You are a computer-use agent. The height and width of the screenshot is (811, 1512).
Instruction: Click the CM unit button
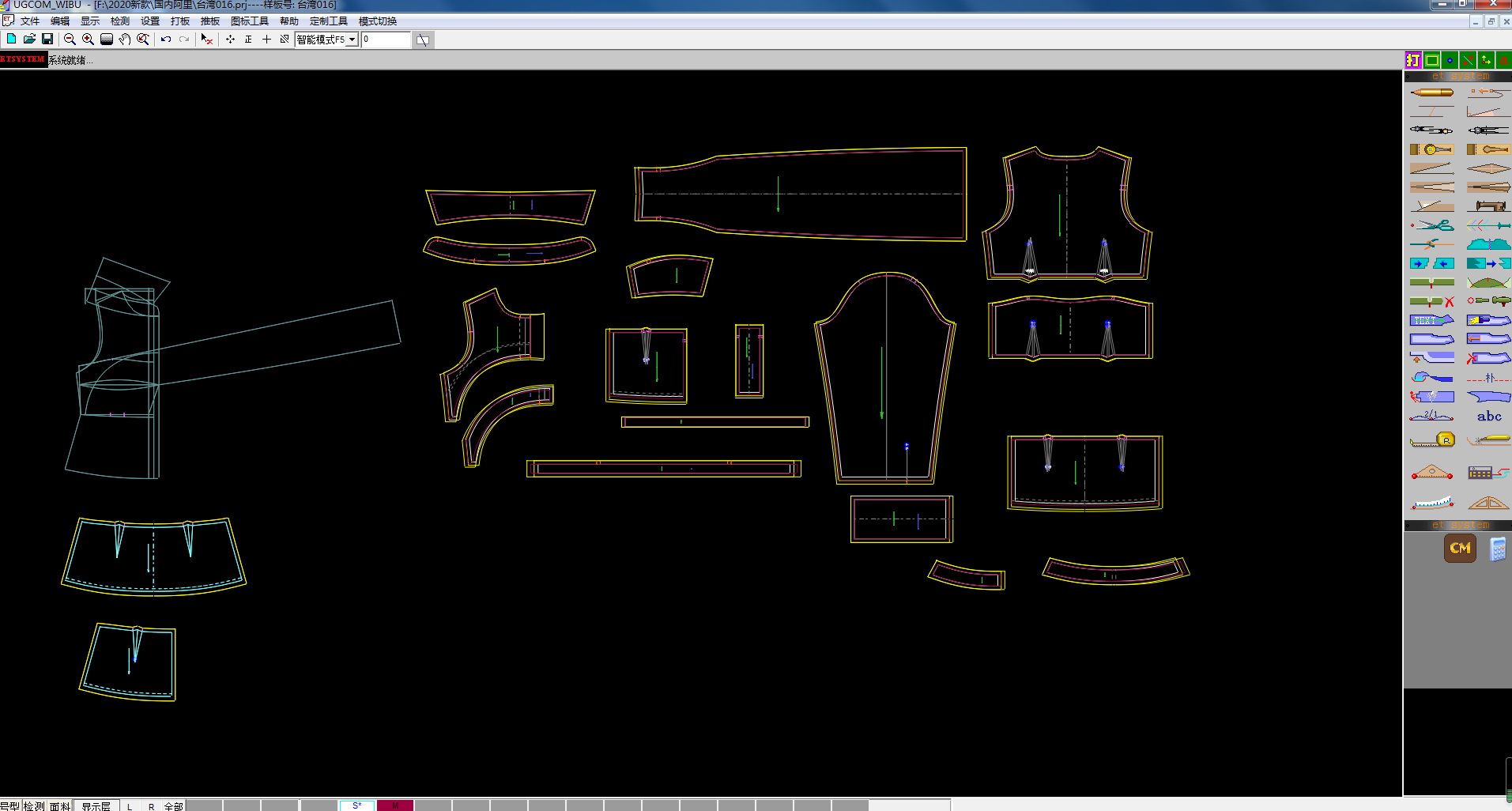pos(1460,548)
